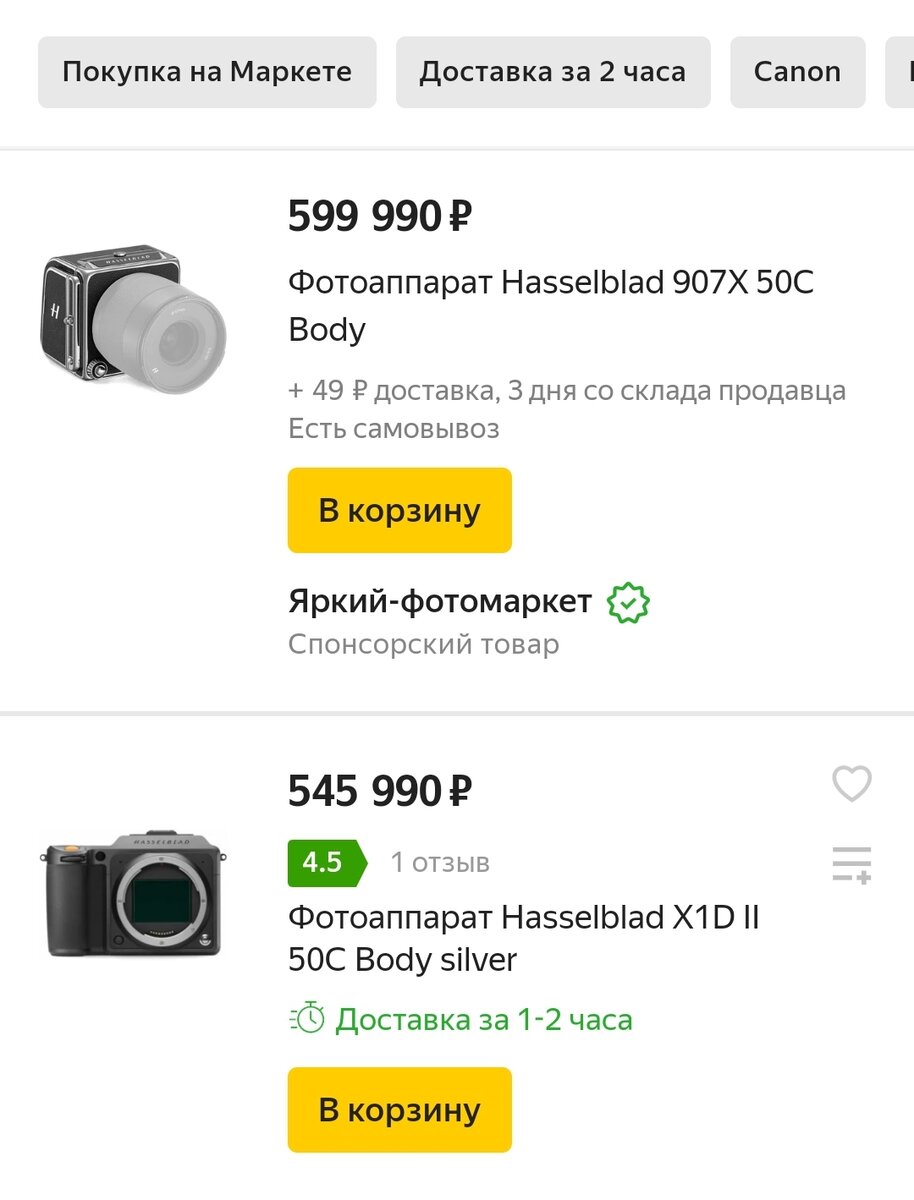Click the partially visible filter chip at right edge
914x1200 pixels.
905,71
